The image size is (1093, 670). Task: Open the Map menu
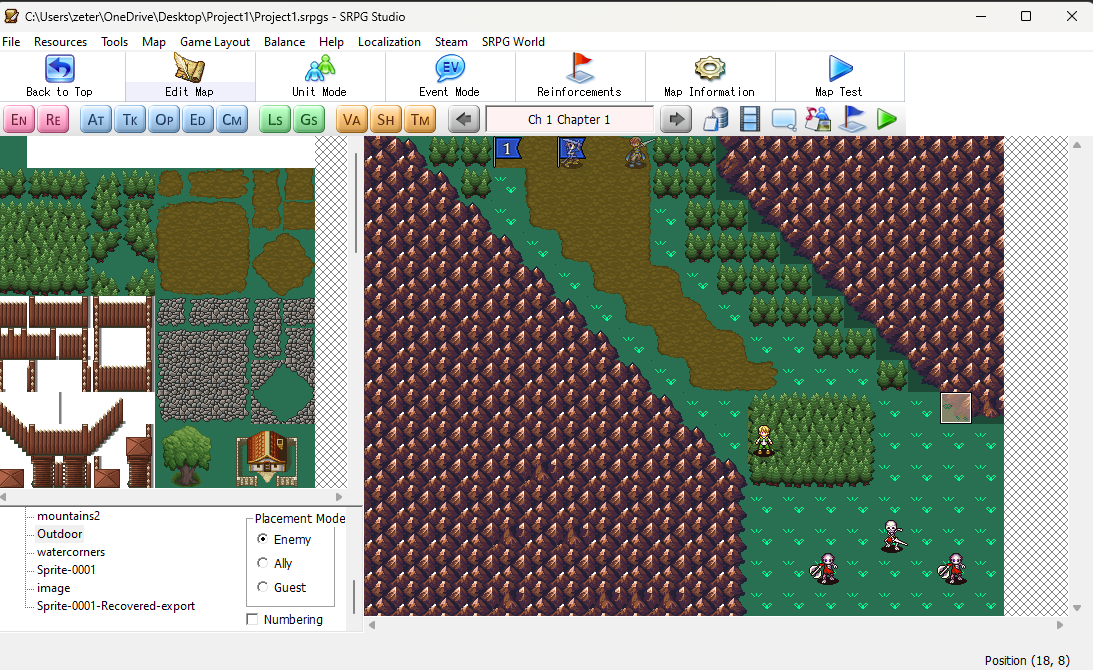click(154, 42)
